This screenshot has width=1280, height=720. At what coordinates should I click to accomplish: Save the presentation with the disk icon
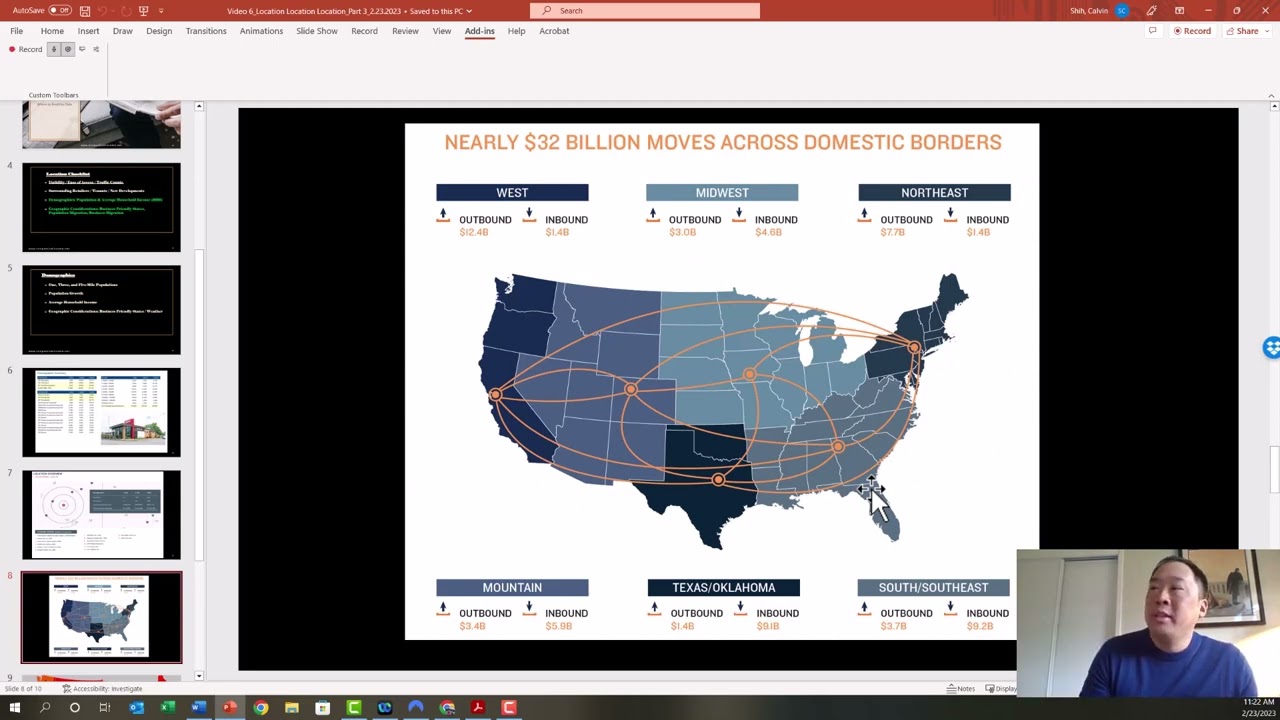click(x=85, y=10)
